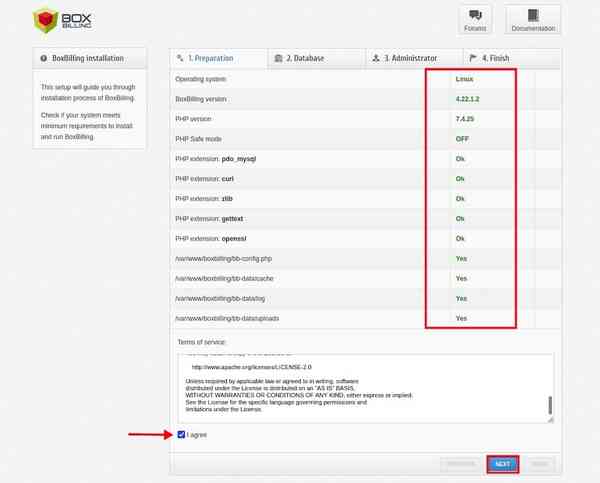Click the BoxBilling logo
The width and height of the screenshot is (600, 483).
point(63,20)
